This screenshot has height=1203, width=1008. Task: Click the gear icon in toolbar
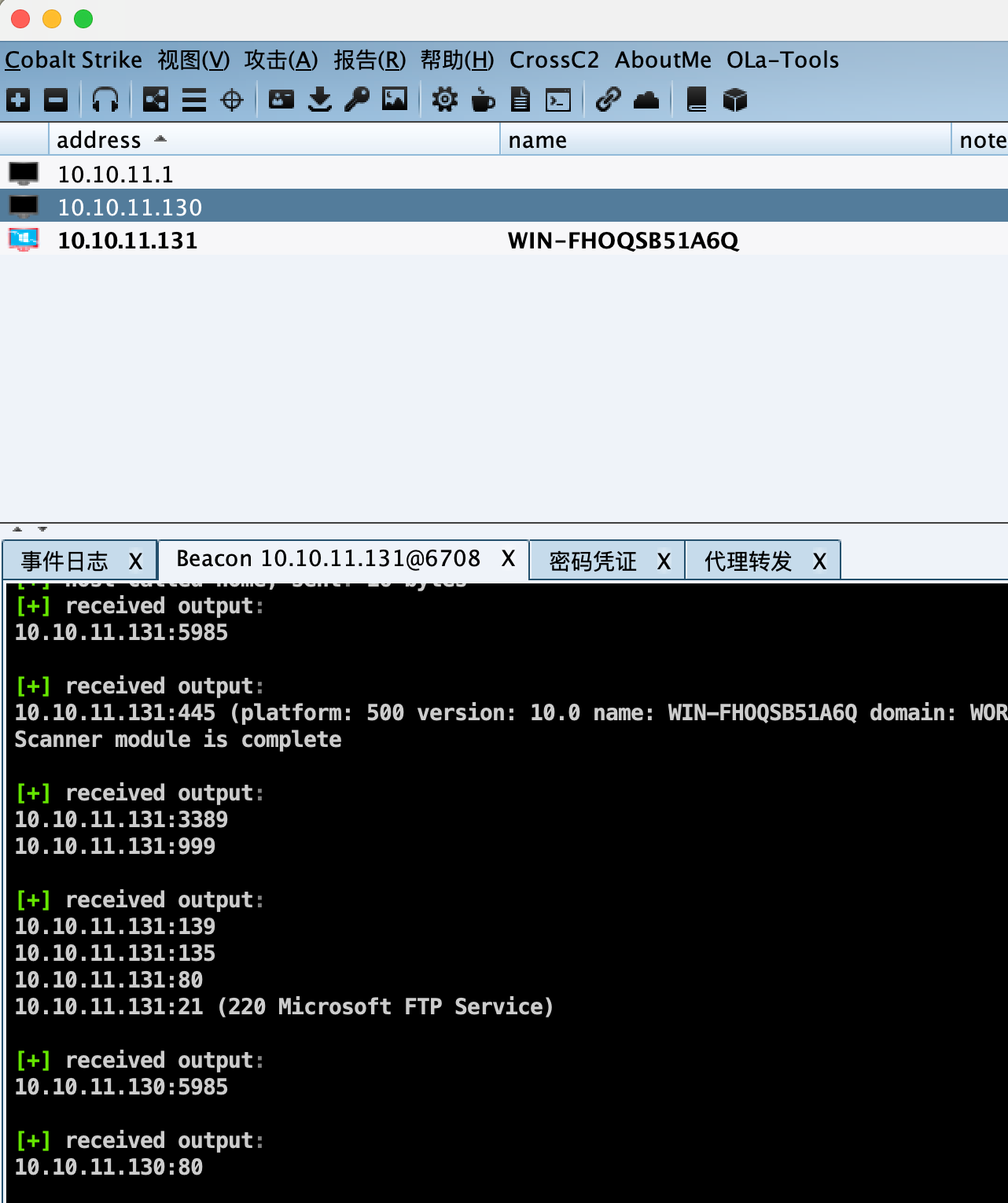[444, 100]
